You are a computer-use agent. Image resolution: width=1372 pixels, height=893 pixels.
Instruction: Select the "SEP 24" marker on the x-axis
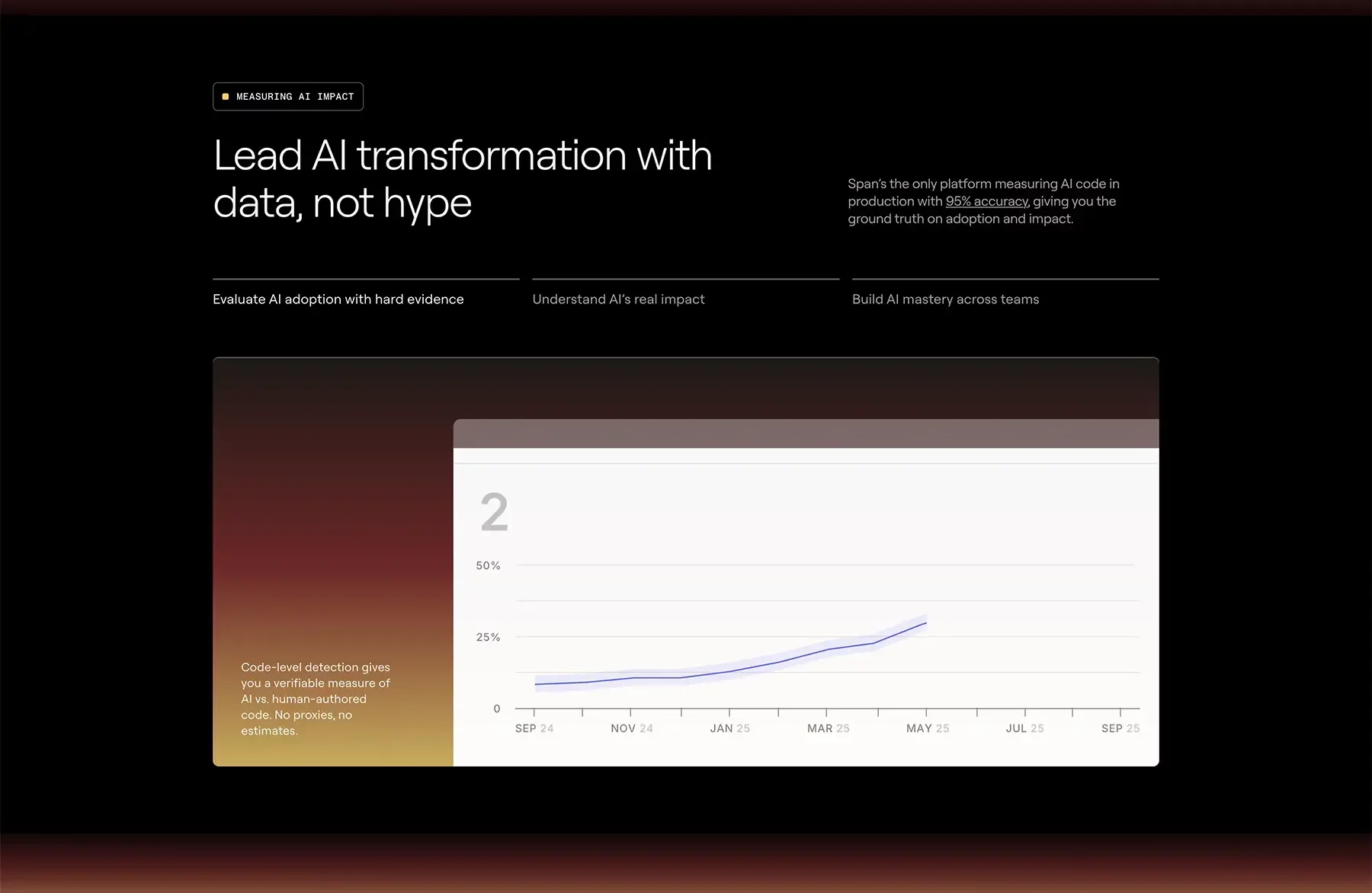(534, 728)
